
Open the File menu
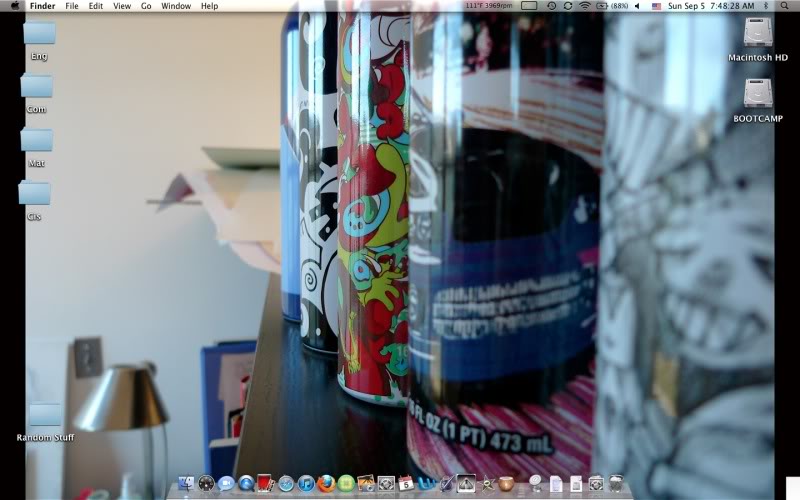(x=71, y=6)
